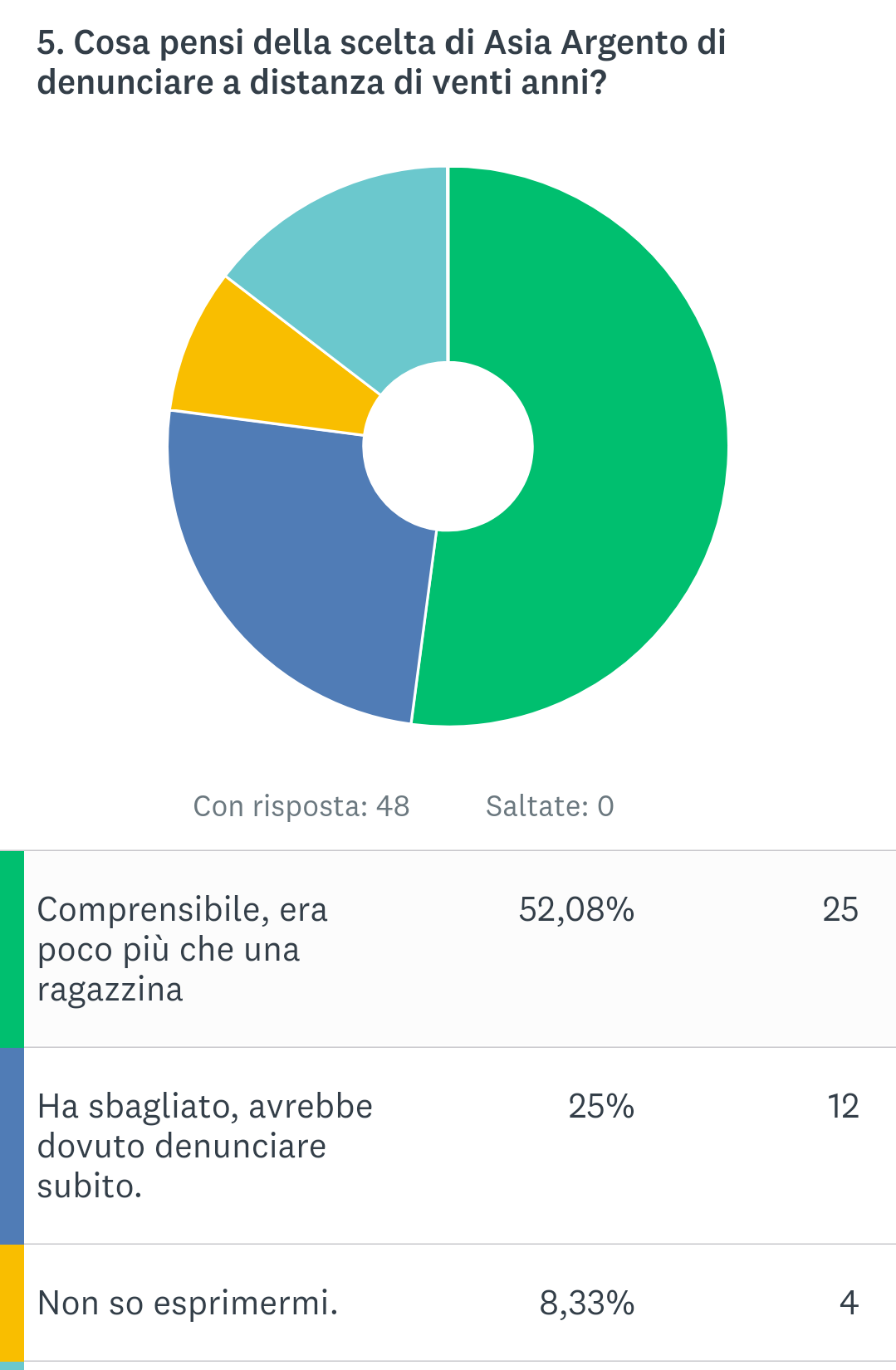Select 'Ha sbagliato, avrebbe dovuto denunciare' label
Image resolution: width=896 pixels, height=1370 pixels.
tap(205, 1146)
